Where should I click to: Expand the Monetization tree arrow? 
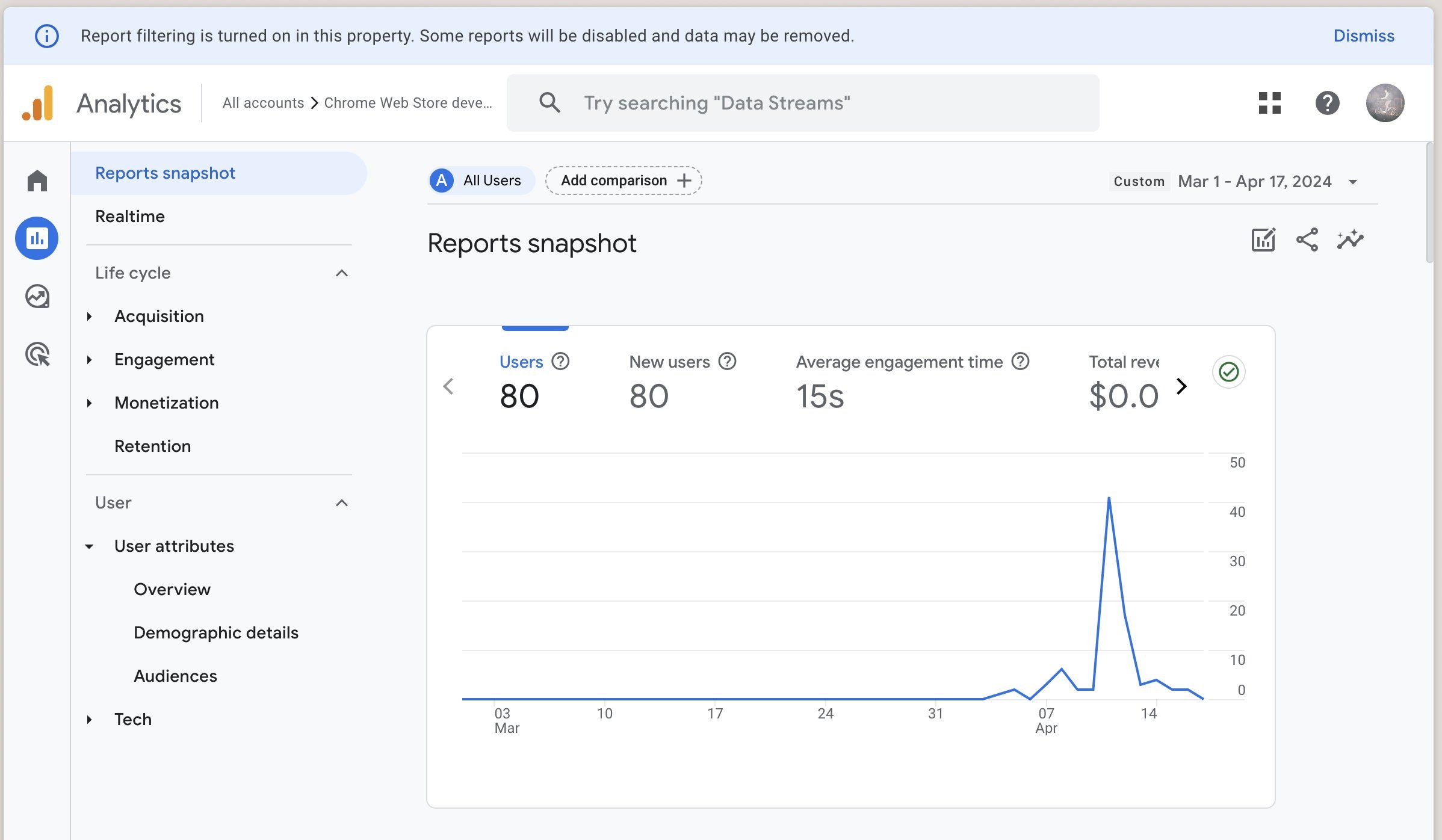[89, 403]
